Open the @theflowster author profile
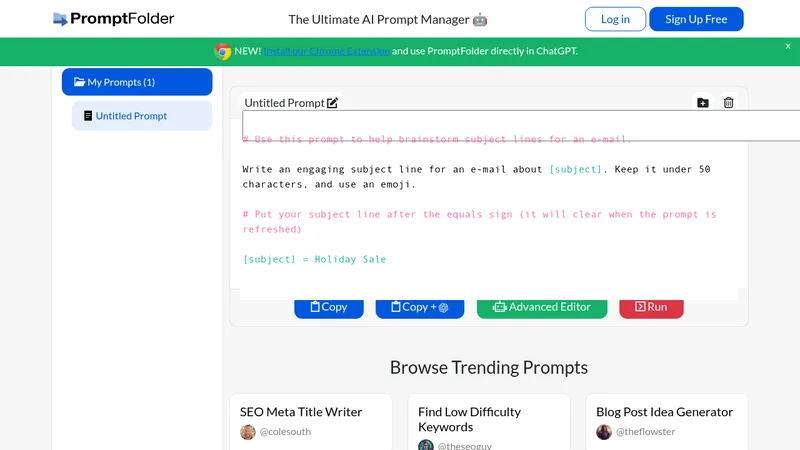Screen dimensions: 800x450 click(645, 432)
